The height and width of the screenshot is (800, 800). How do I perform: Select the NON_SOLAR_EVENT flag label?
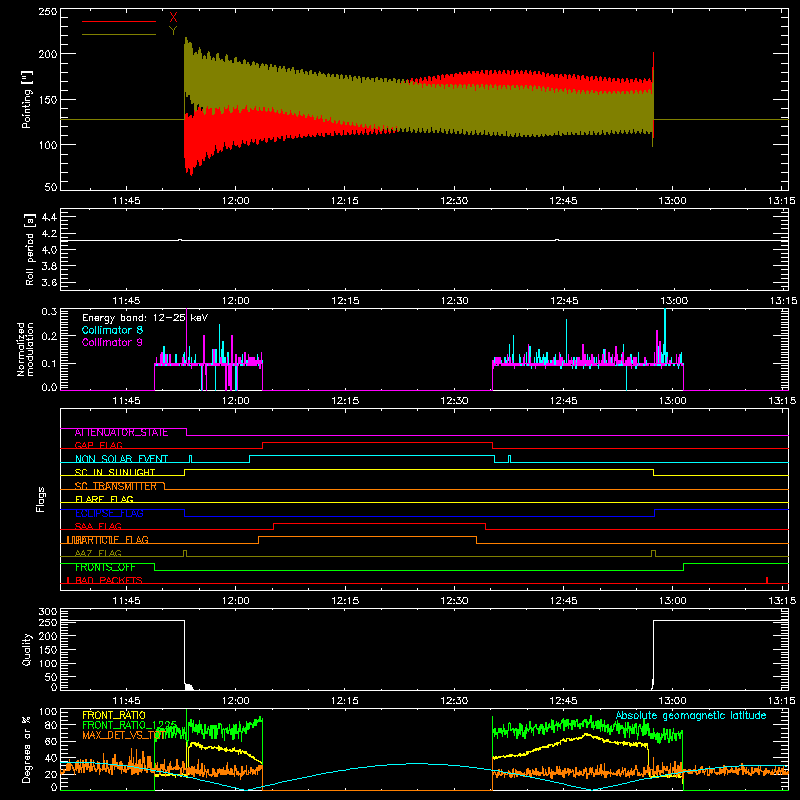pos(121,459)
